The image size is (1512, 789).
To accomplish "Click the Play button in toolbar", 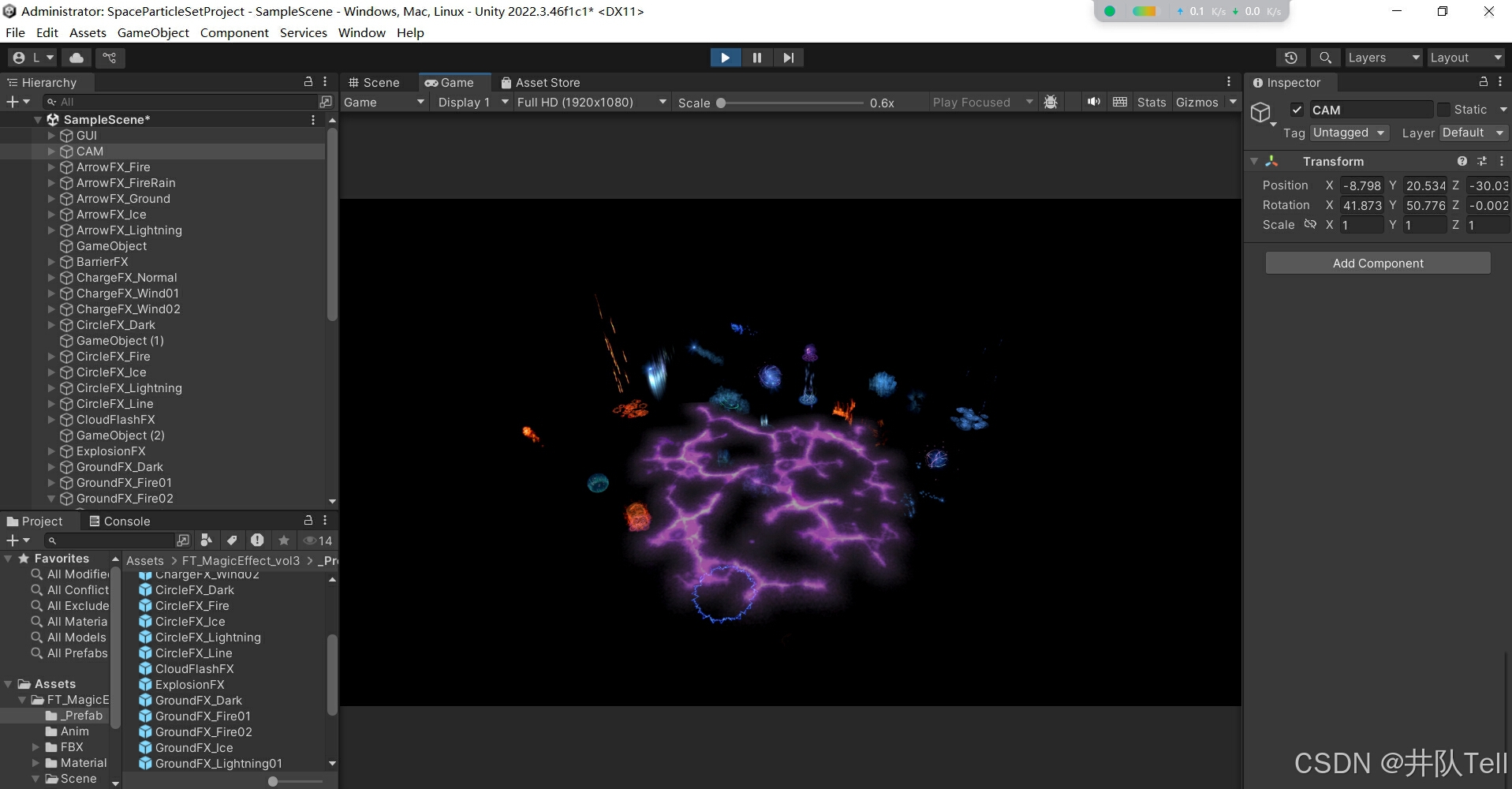I will click(x=725, y=58).
